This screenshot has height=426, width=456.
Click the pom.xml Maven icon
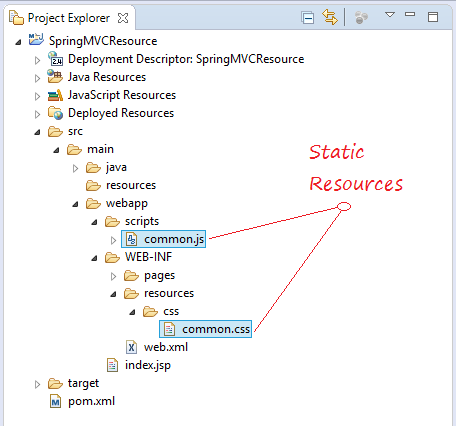(x=55, y=401)
